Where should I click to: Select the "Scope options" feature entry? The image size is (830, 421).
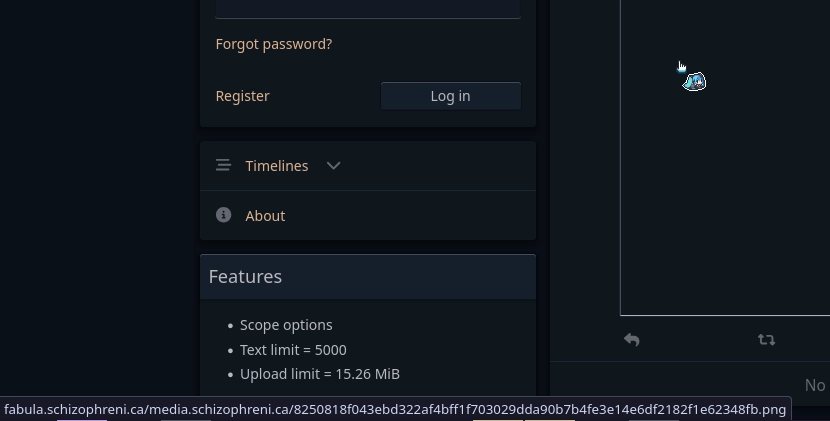(x=286, y=325)
